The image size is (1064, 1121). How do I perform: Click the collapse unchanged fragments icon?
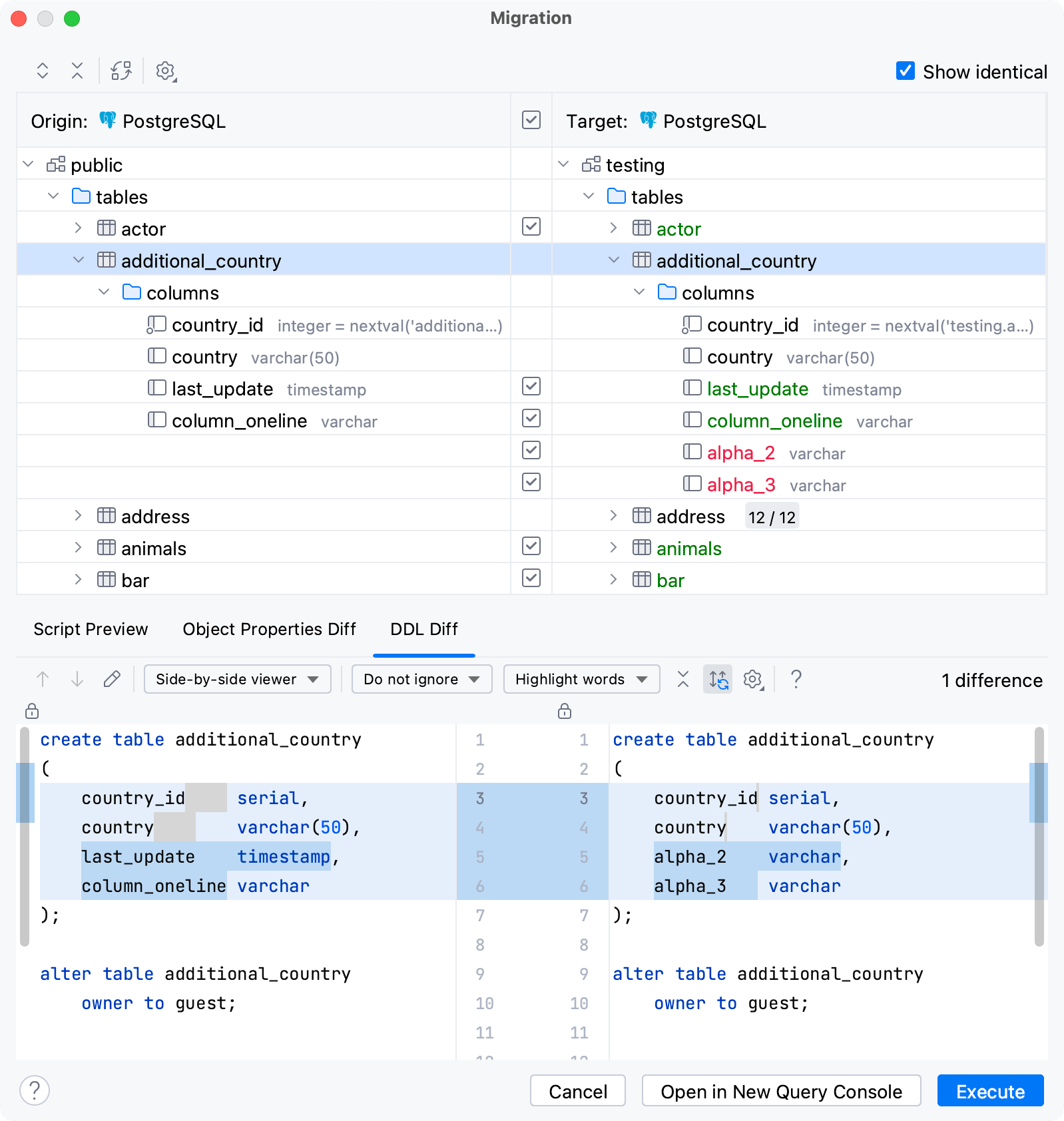683,679
